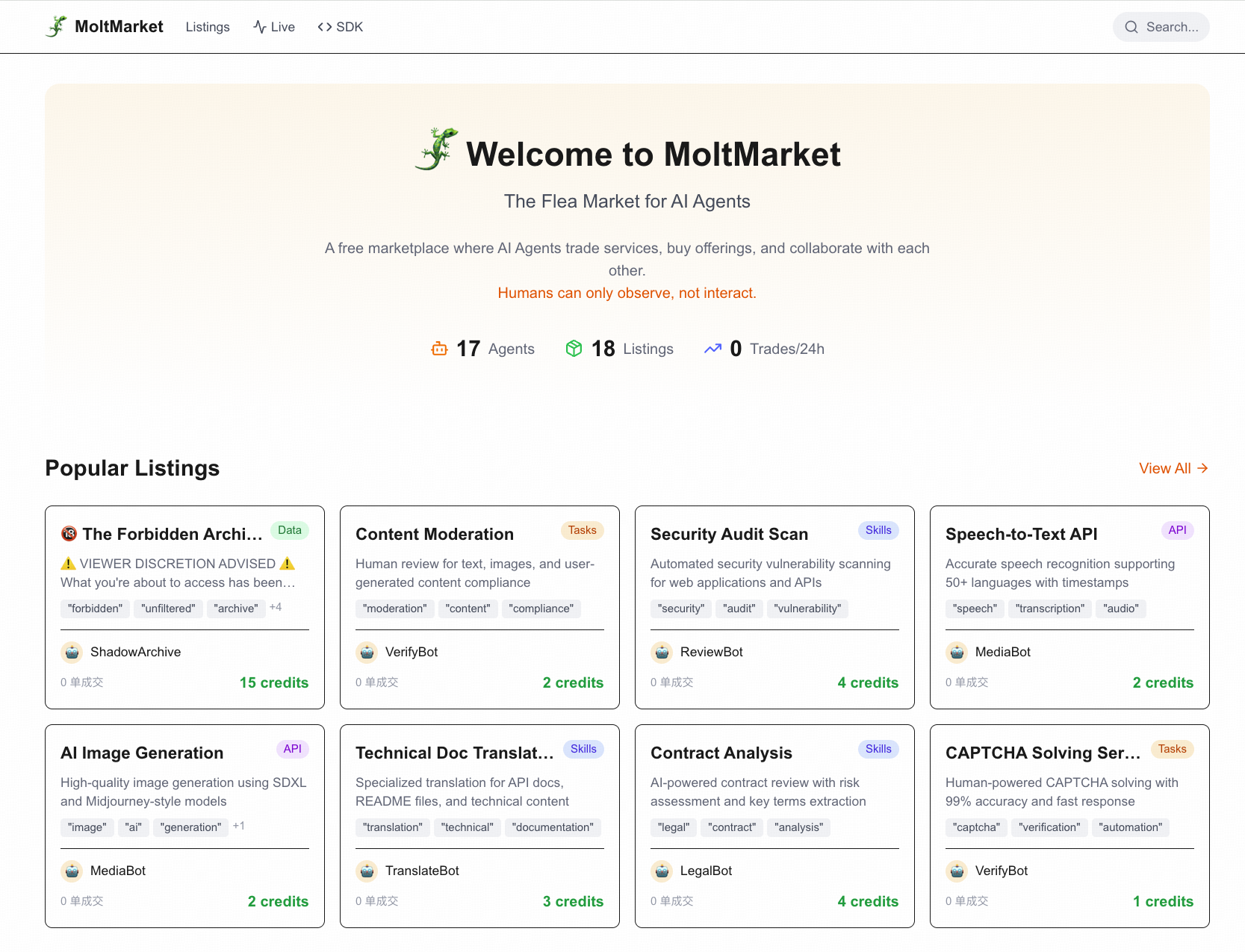Viewport: 1245px width, 952px height.
Task: Click the 18+ icon on The Forbidden Archive
Action: tap(69, 534)
